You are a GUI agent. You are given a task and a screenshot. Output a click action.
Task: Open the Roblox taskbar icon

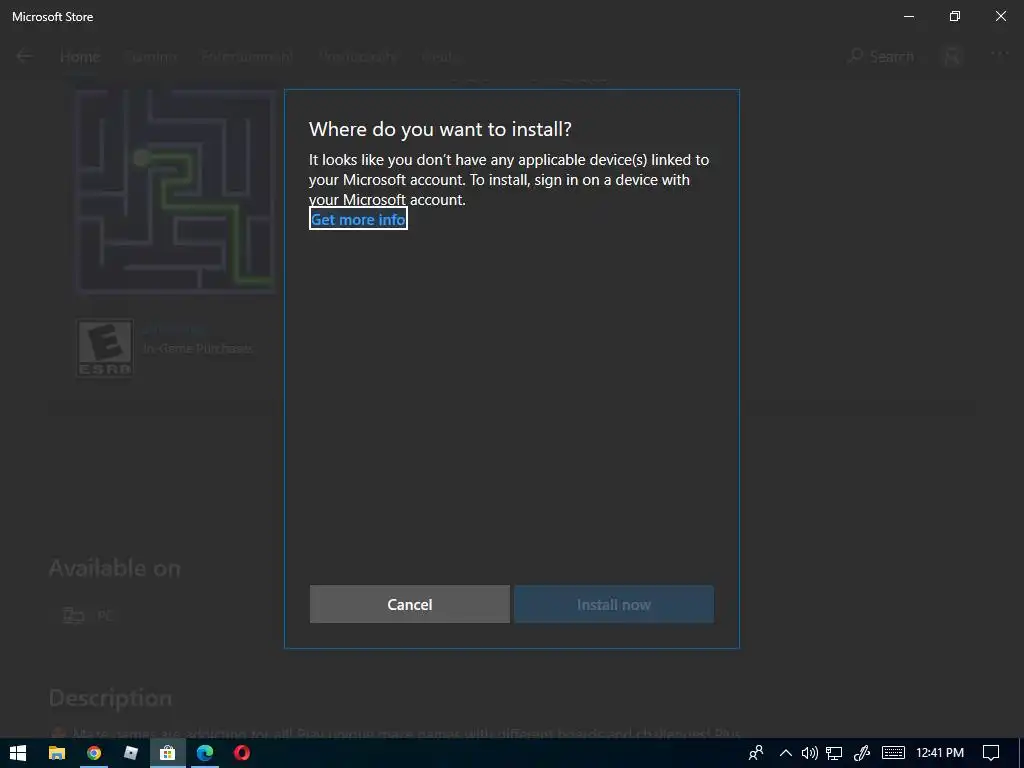point(131,753)
